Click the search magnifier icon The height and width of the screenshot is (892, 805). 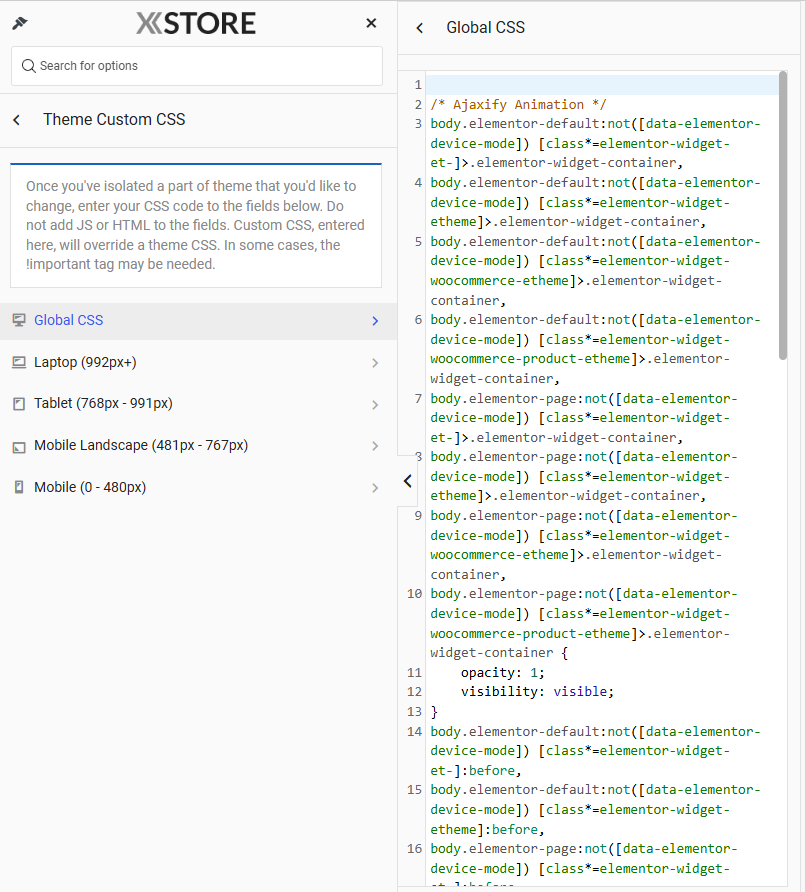click(28, 66)
